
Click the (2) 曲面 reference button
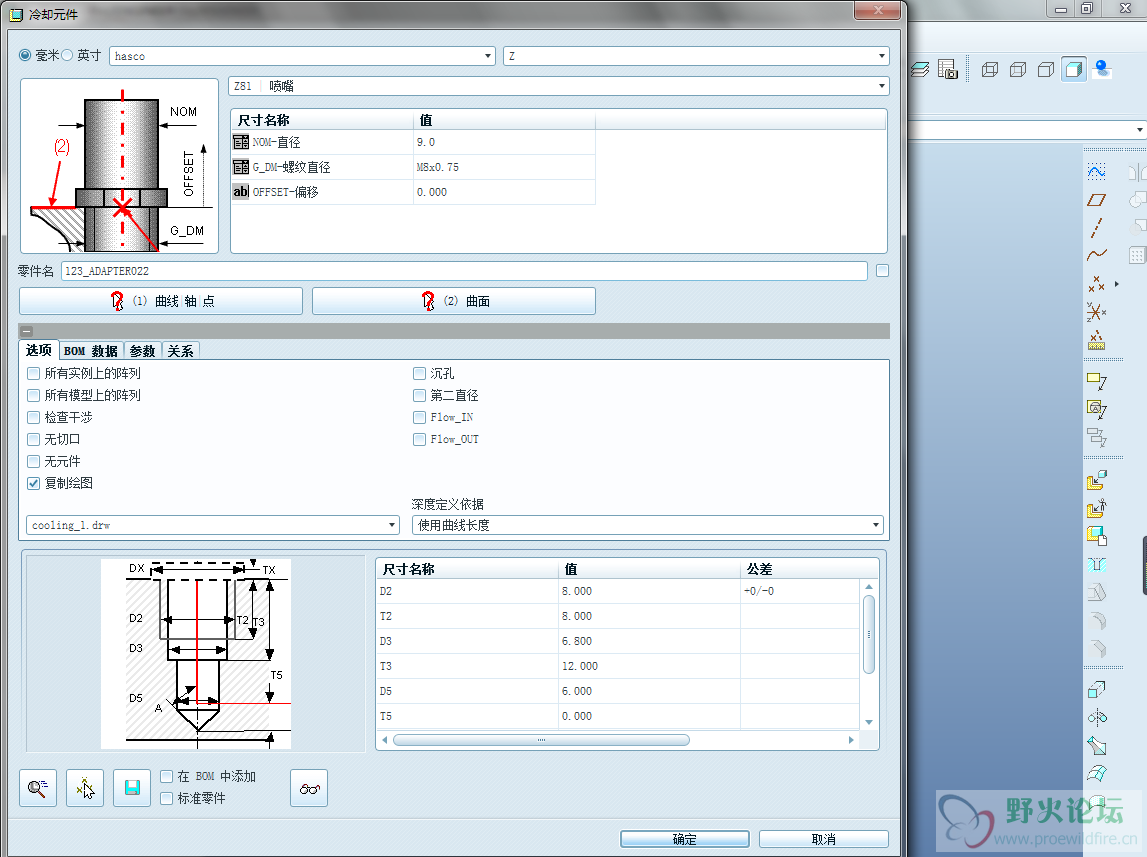pos(454,301)
